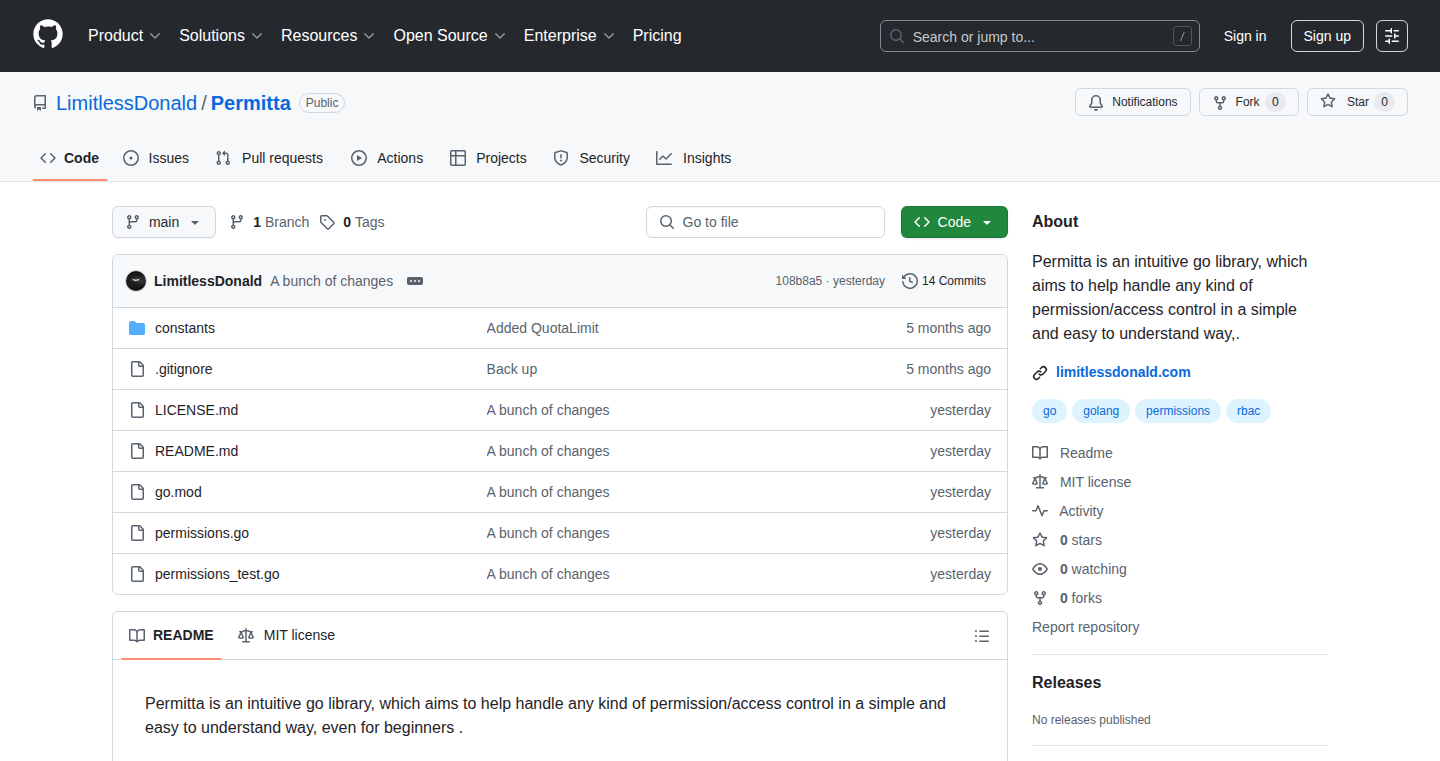Select the Code tab
Viewport: 1440px width, 761px height.
pyautogui.click(x=70, y=158)
